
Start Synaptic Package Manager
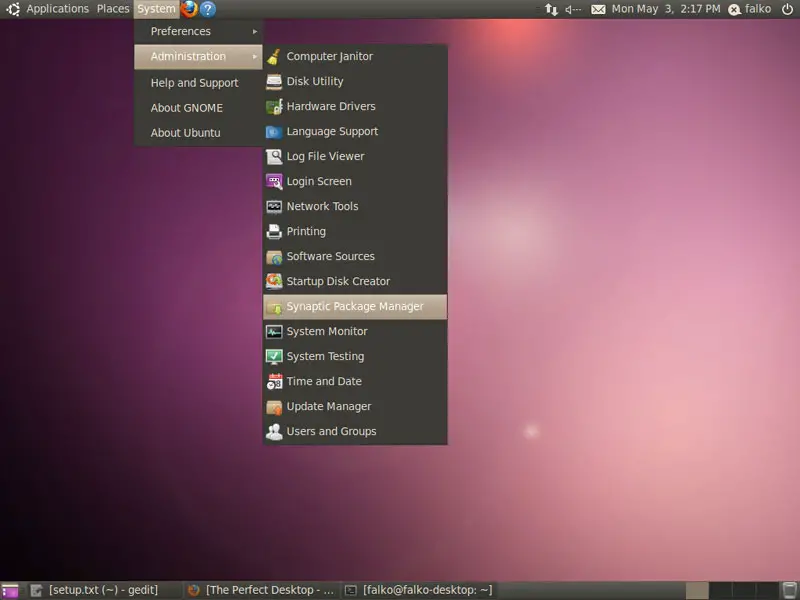[x=355, y=307]
